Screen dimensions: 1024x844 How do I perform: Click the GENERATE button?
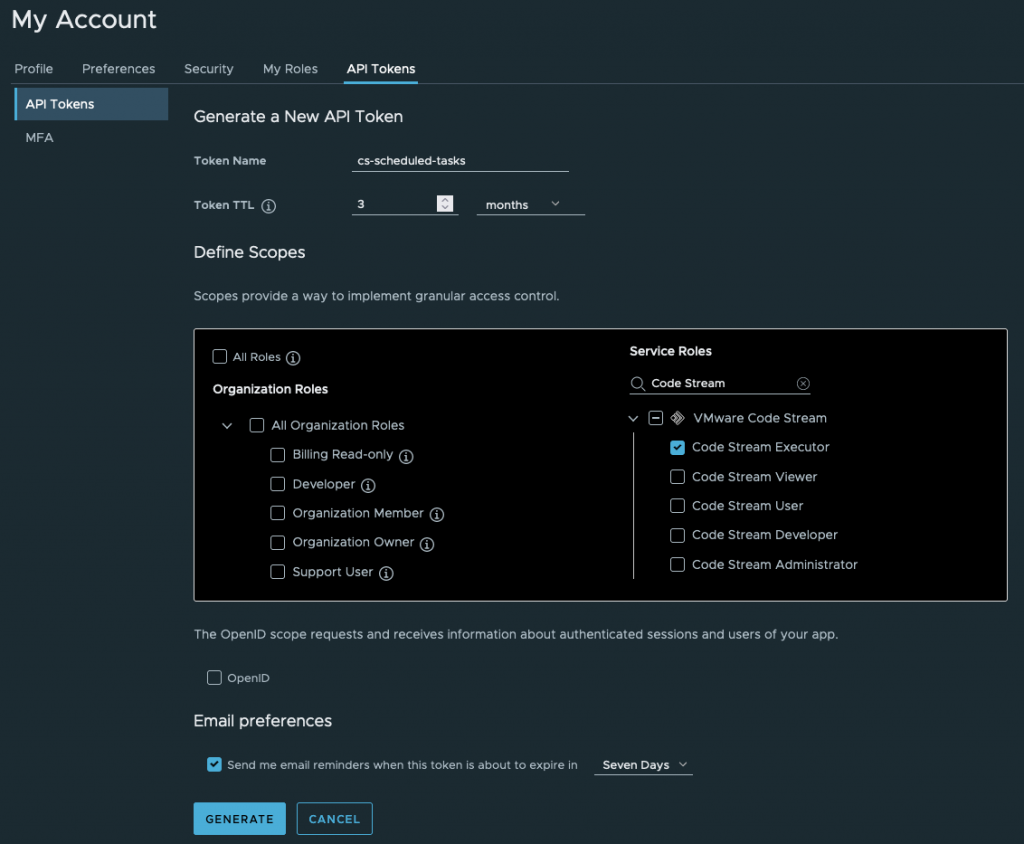pos(239,818)
